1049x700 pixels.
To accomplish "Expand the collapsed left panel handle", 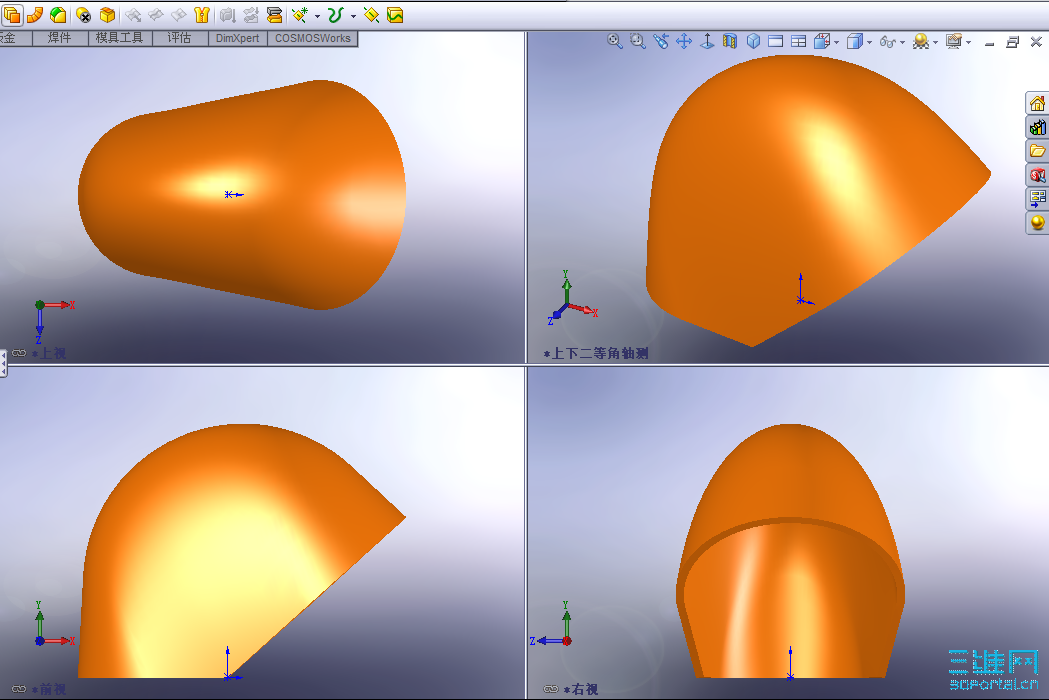I will coord(3,363).
